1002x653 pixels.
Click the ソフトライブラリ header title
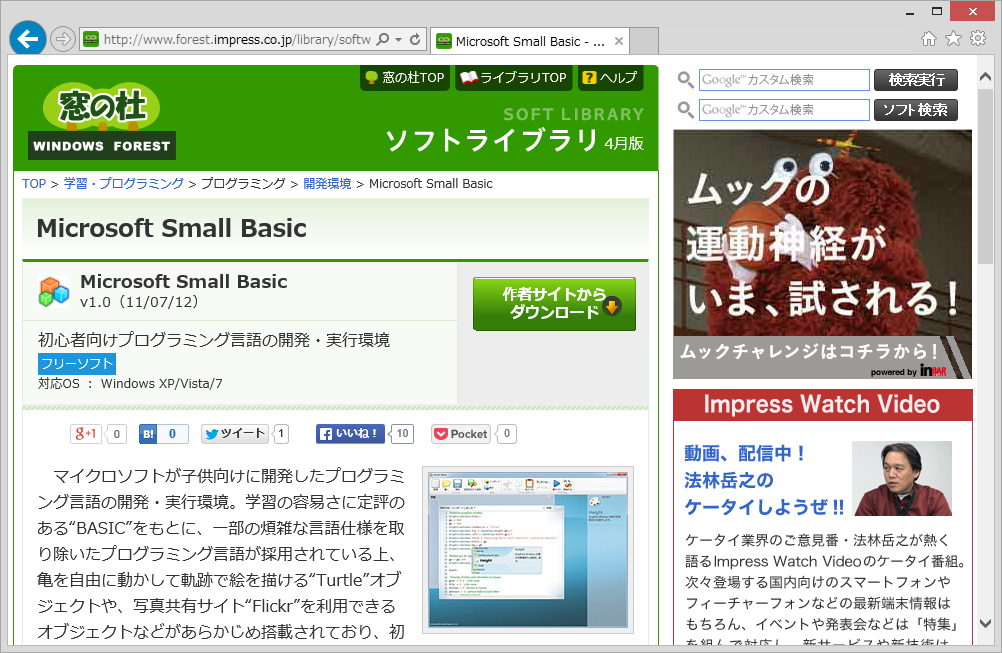coord(493,140)
